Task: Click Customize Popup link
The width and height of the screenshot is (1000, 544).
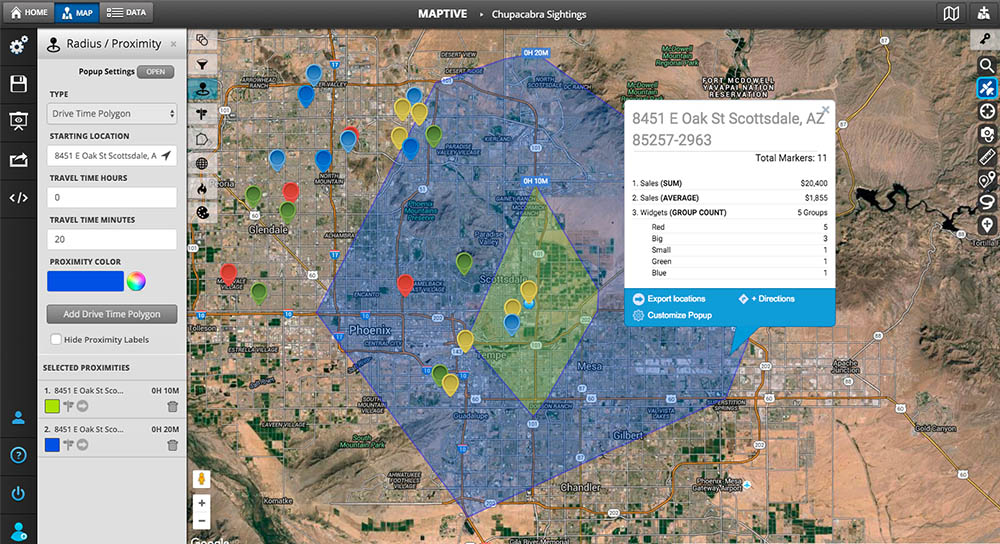Action: pyautogui.click(x=672, y=315)
